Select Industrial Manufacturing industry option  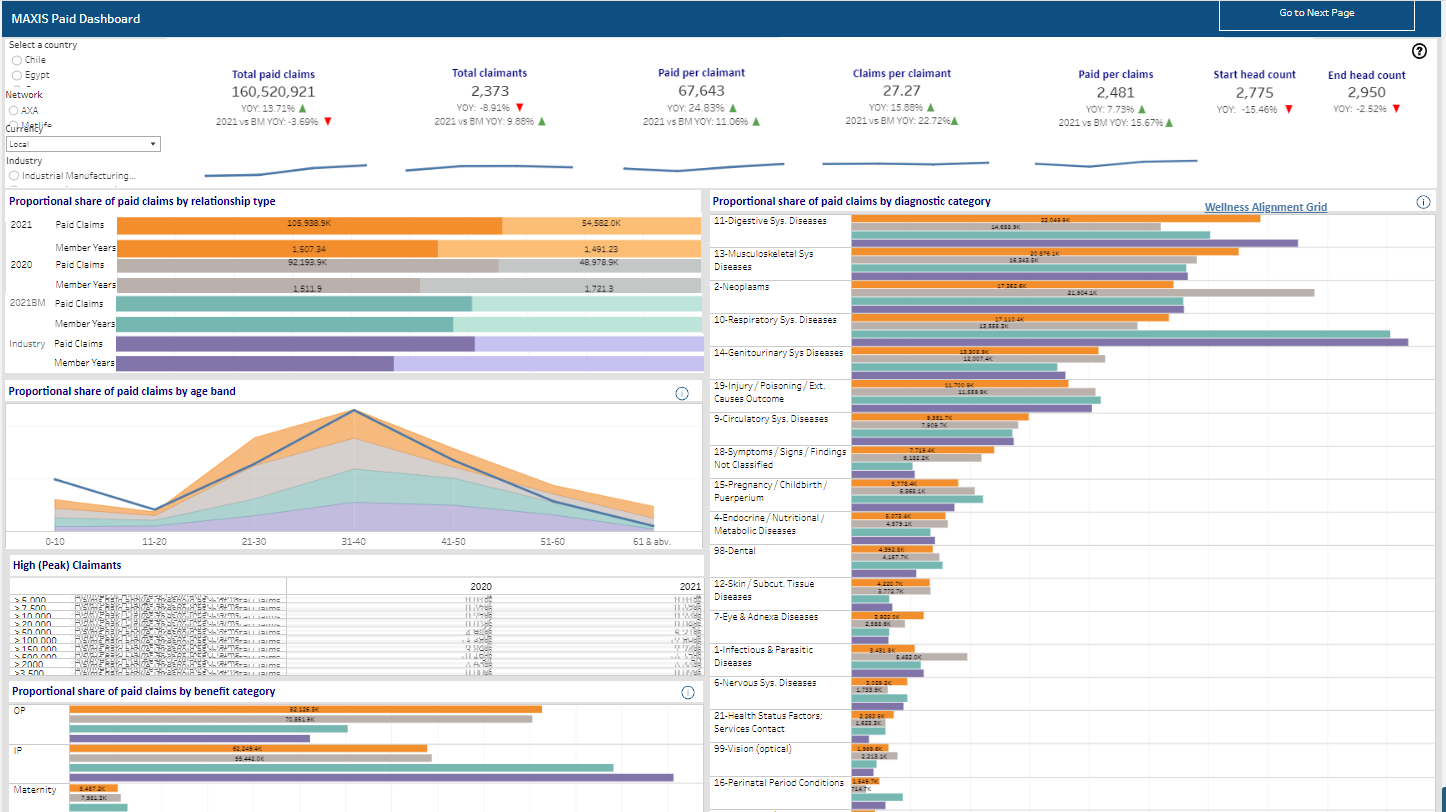(x=14, y=176)
